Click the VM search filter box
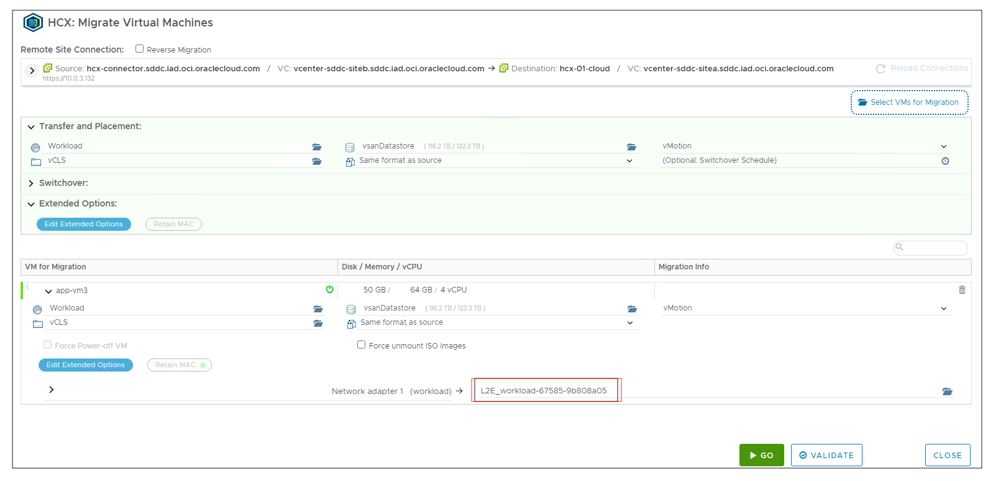Viewport: 993px width, 481px height. [930, 248]
